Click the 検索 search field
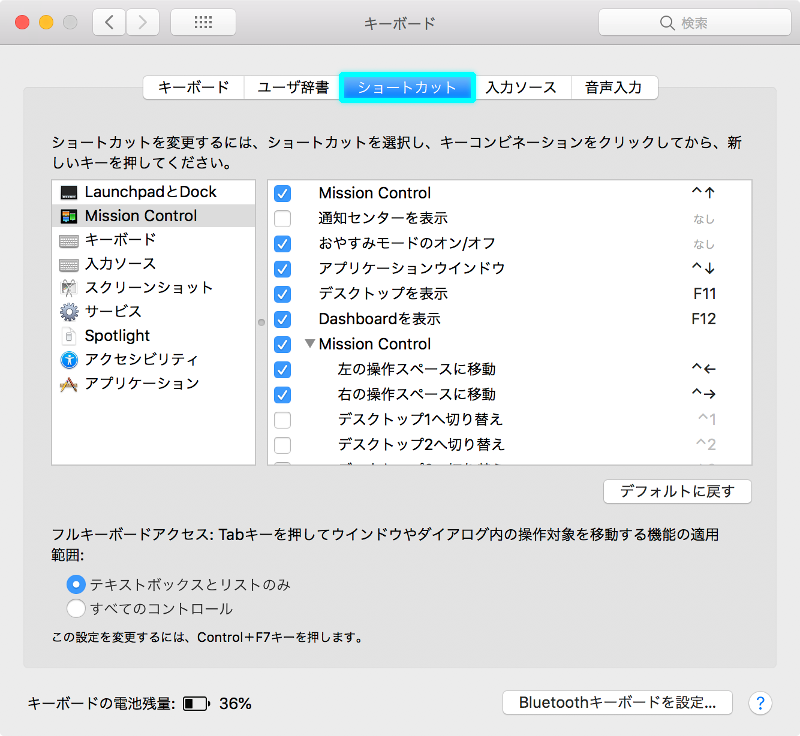800x736 pixels. click(x=694, y=23)
